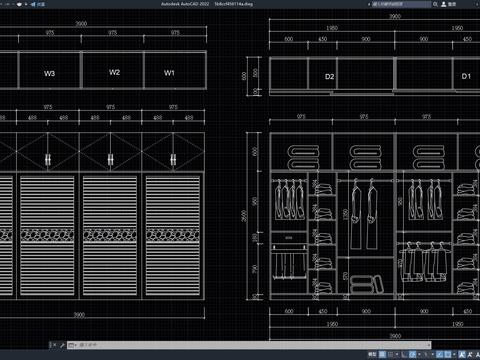Click the search magnifier icon in title bar
Screen dimensions: 480x360
tap(435, 4)
